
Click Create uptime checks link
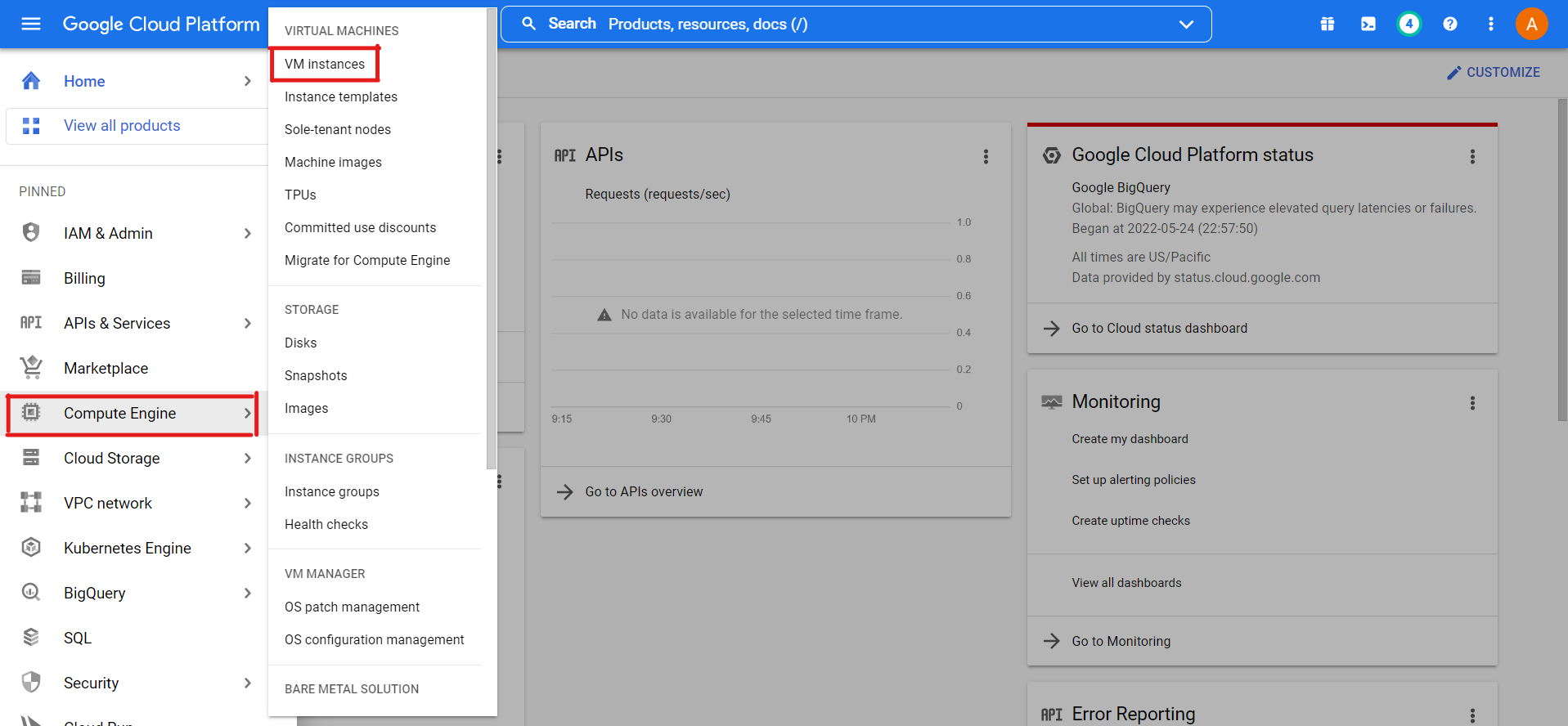point(1130,521)
